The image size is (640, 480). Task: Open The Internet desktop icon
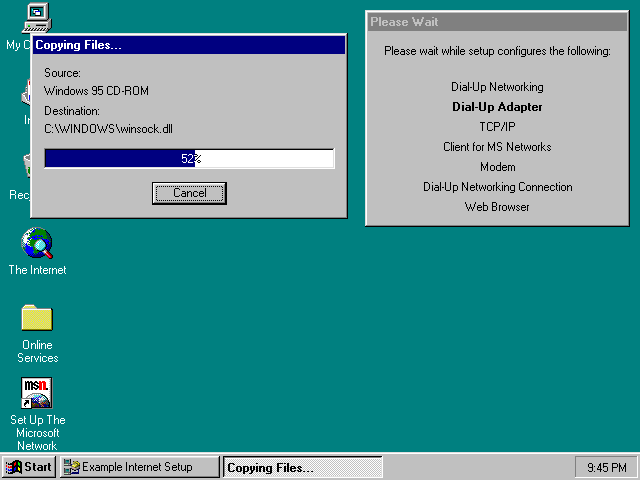[x=37, y=243]
